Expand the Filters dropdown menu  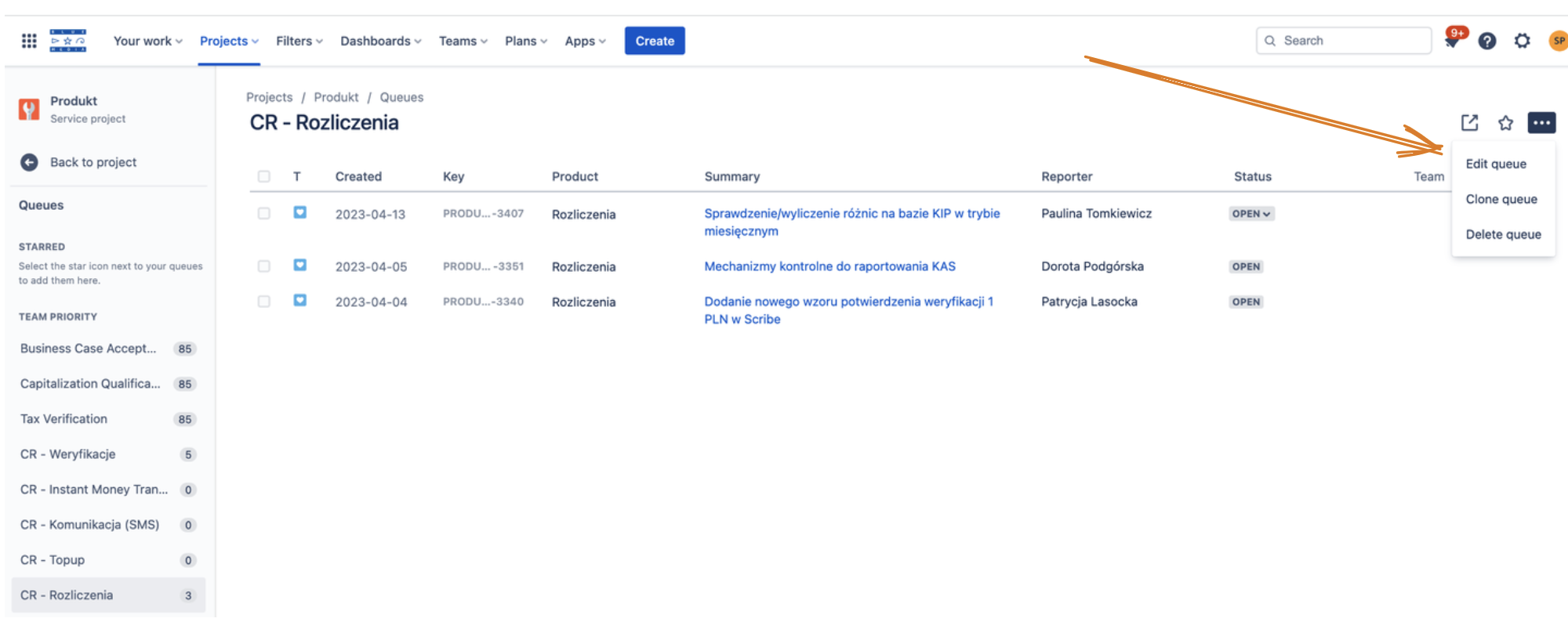point(299,41)
